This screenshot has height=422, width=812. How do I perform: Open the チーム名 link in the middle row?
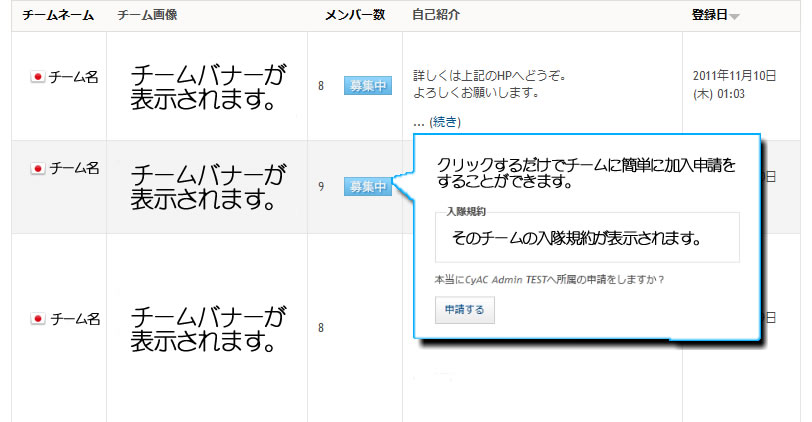tap(74, 169)
